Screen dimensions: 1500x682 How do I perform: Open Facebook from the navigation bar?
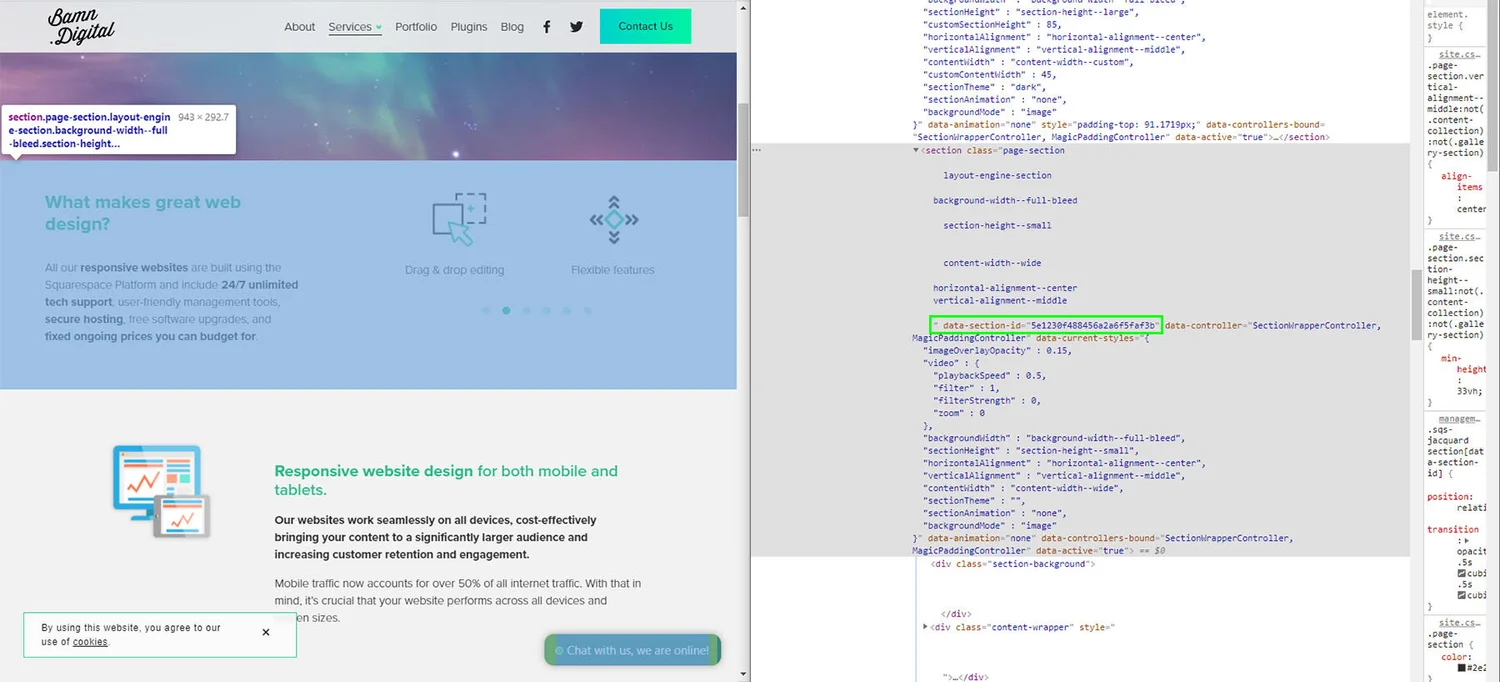(546, 26)
